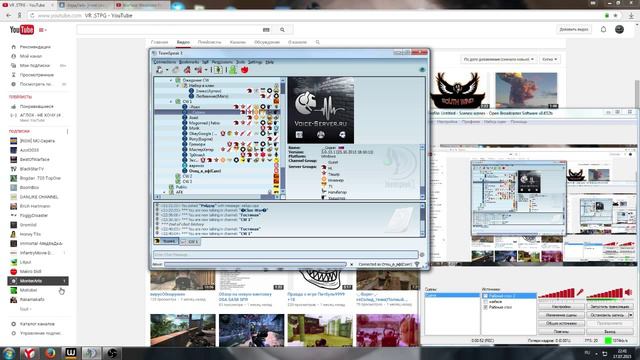Open Сетка view dropdown
640x360 pixels.
click(549, 59)
